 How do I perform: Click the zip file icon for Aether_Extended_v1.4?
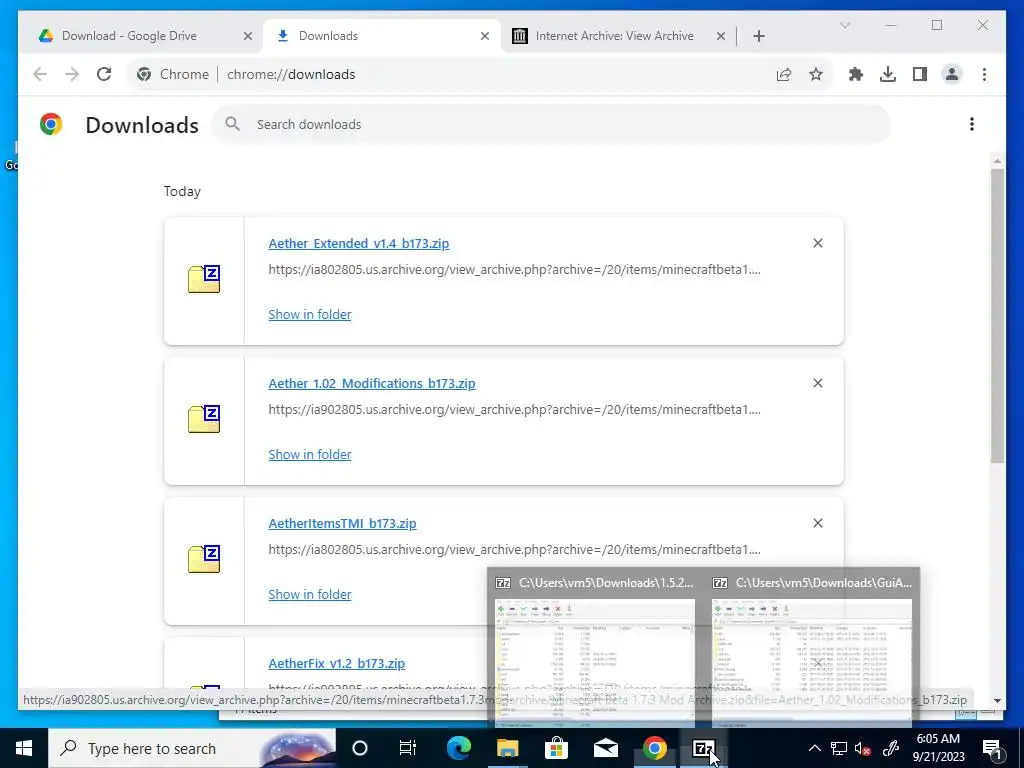(204, 279)
